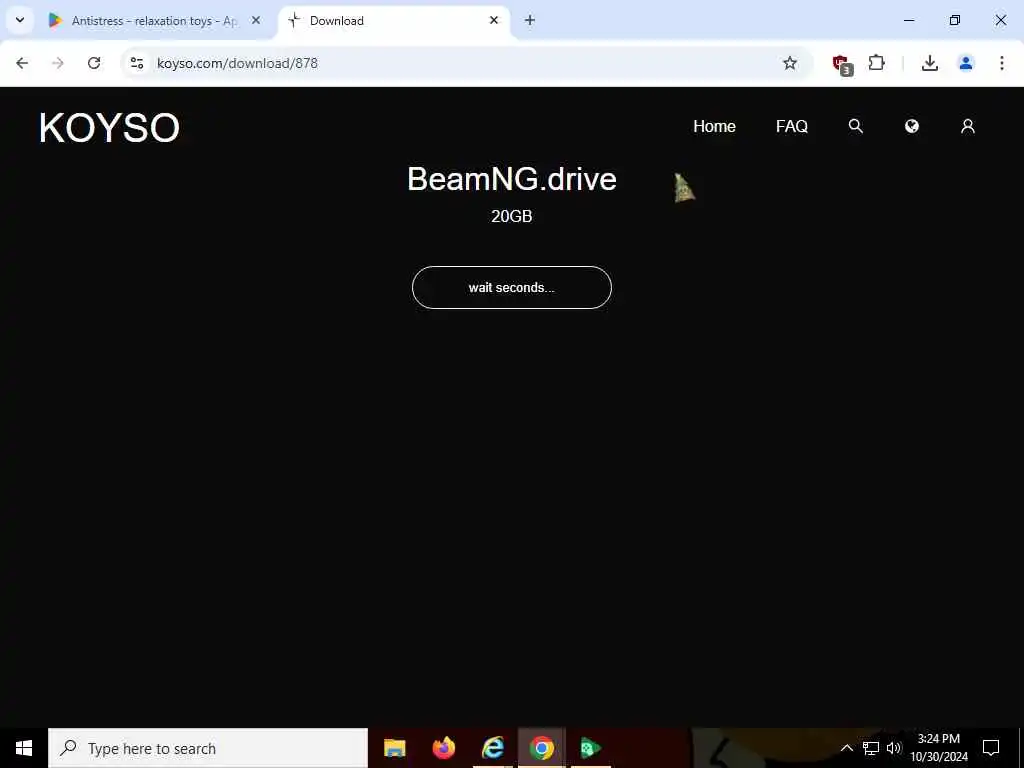Bookmark this page with the star

click(790, 63)
